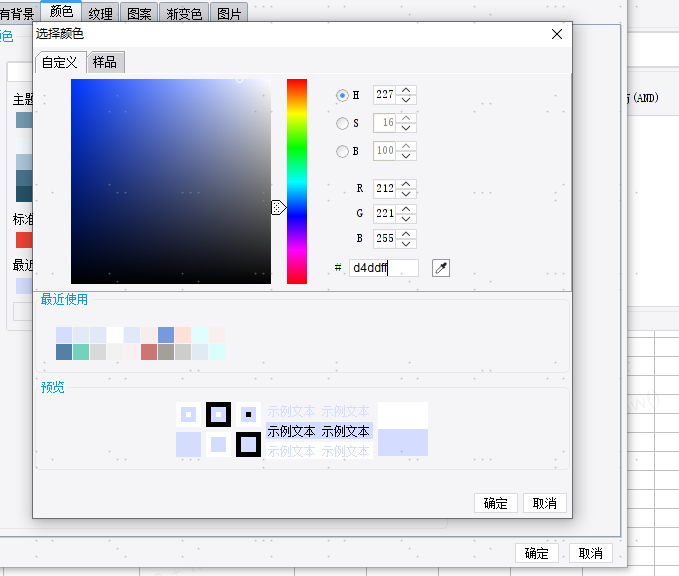This screenshot has width=679, height=576.
Task: Open the 图案 tab in the background dialog
Action: point(139,13)
